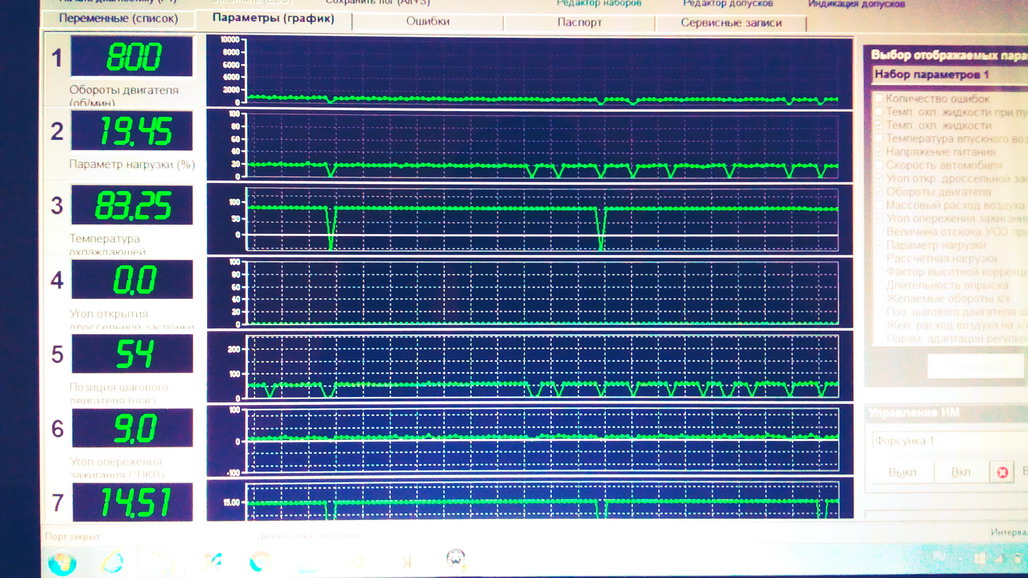Click the diagnostic app icon in taskbar

[455, 559]
